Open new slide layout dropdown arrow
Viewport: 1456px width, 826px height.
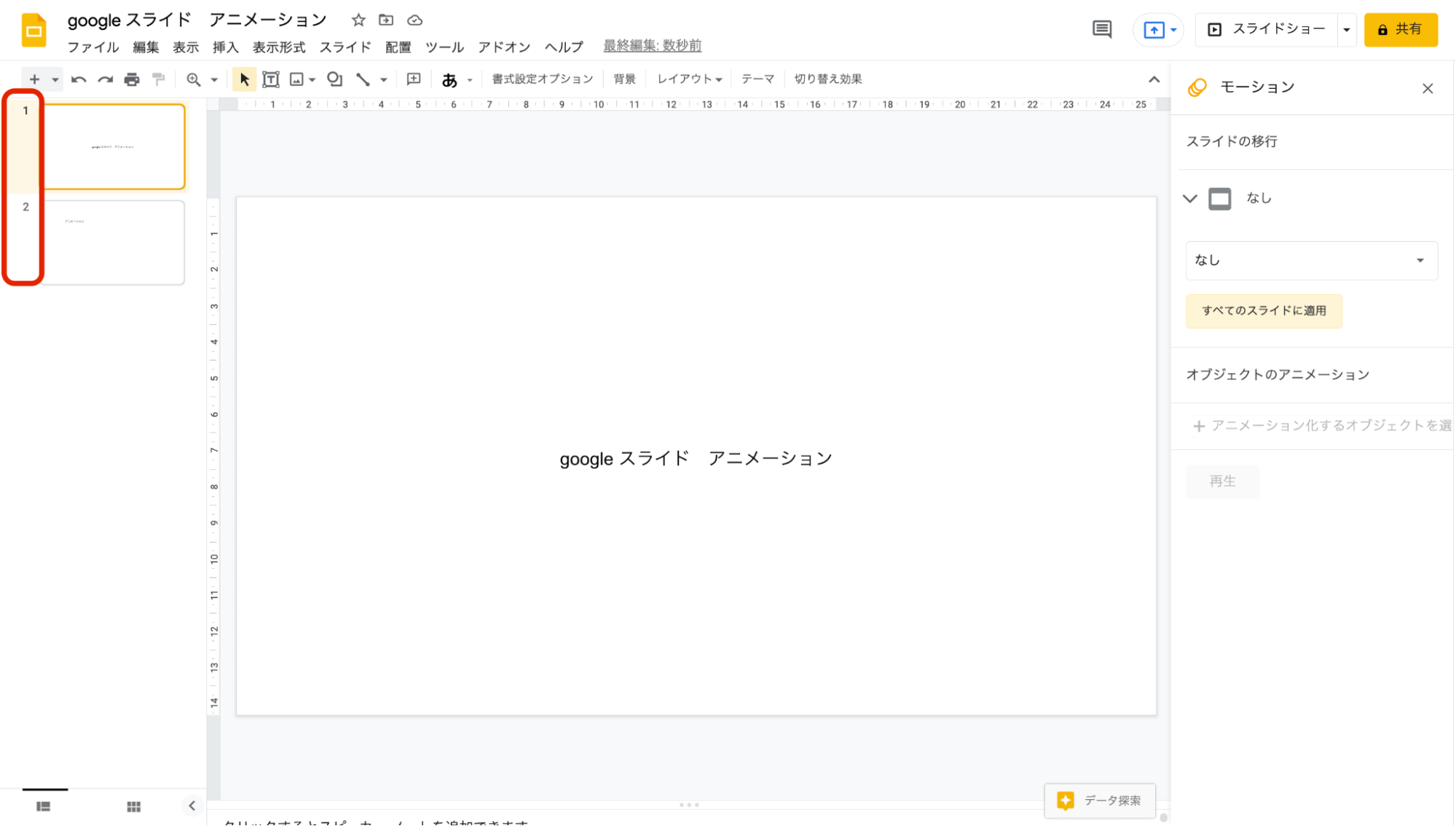tap(55, 79)
